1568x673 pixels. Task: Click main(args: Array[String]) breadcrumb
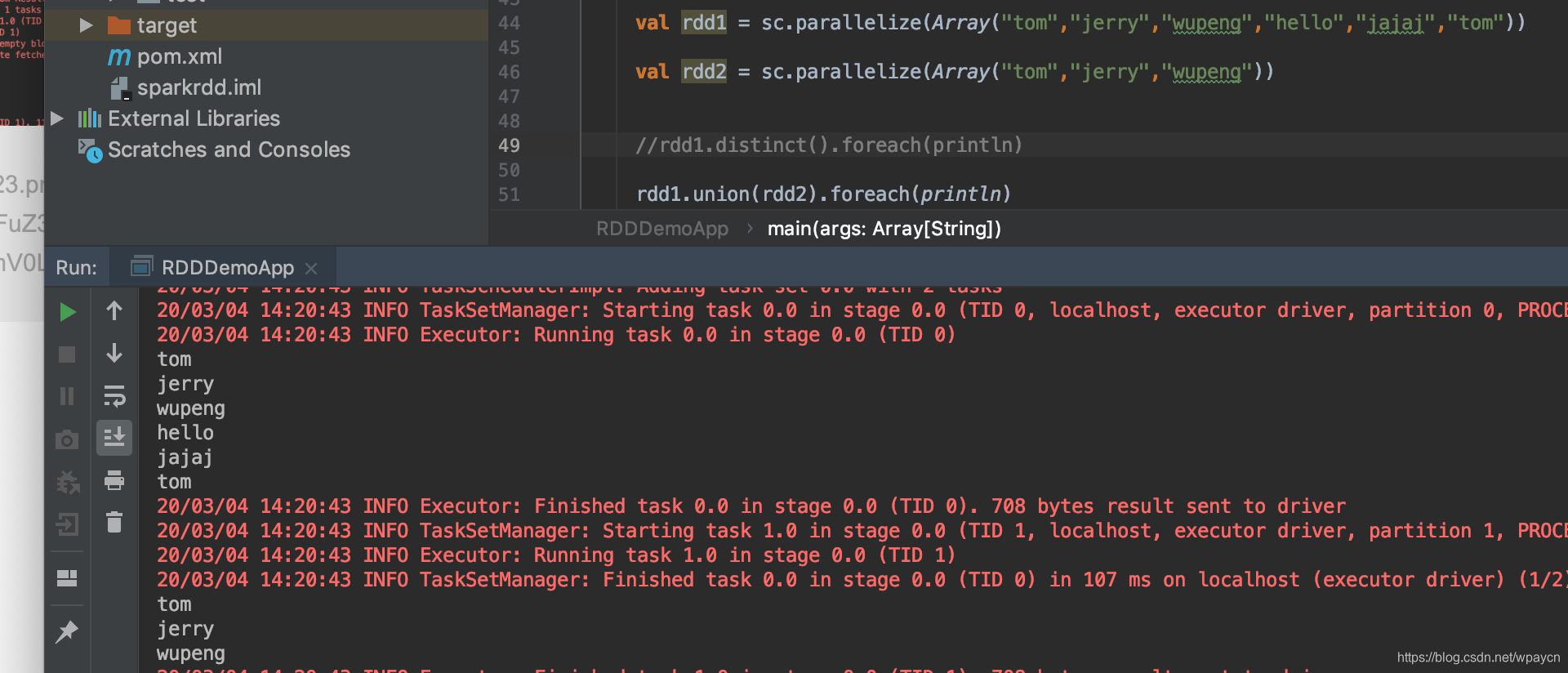pyautogui.click(x=884, y=229)
